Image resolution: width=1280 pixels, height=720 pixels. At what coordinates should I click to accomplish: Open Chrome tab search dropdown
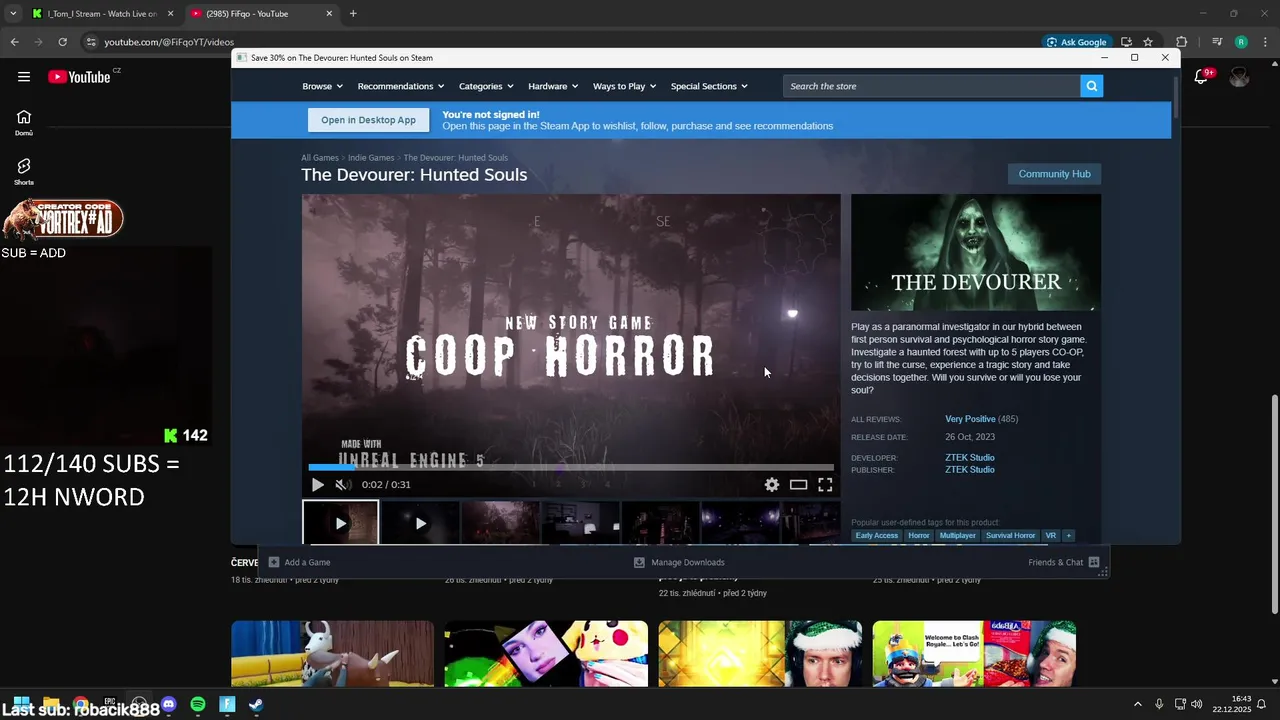(x=13, y=14)
